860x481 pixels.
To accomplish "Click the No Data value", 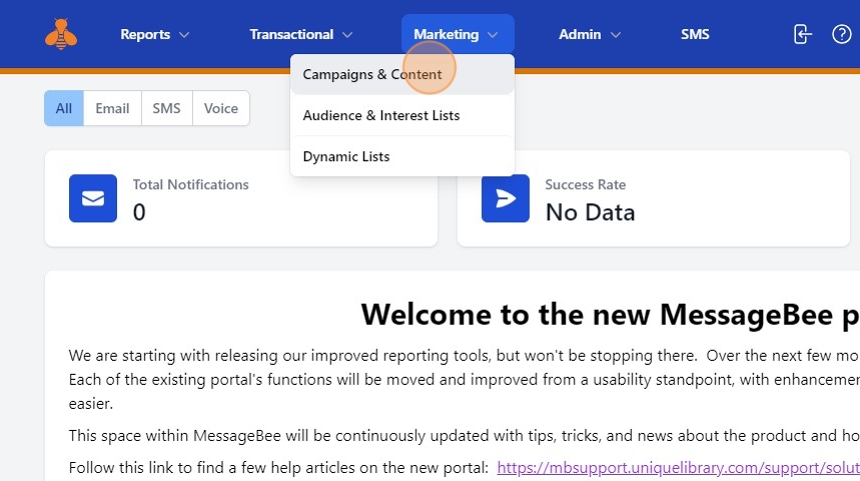I will click(x=590, y=212).
